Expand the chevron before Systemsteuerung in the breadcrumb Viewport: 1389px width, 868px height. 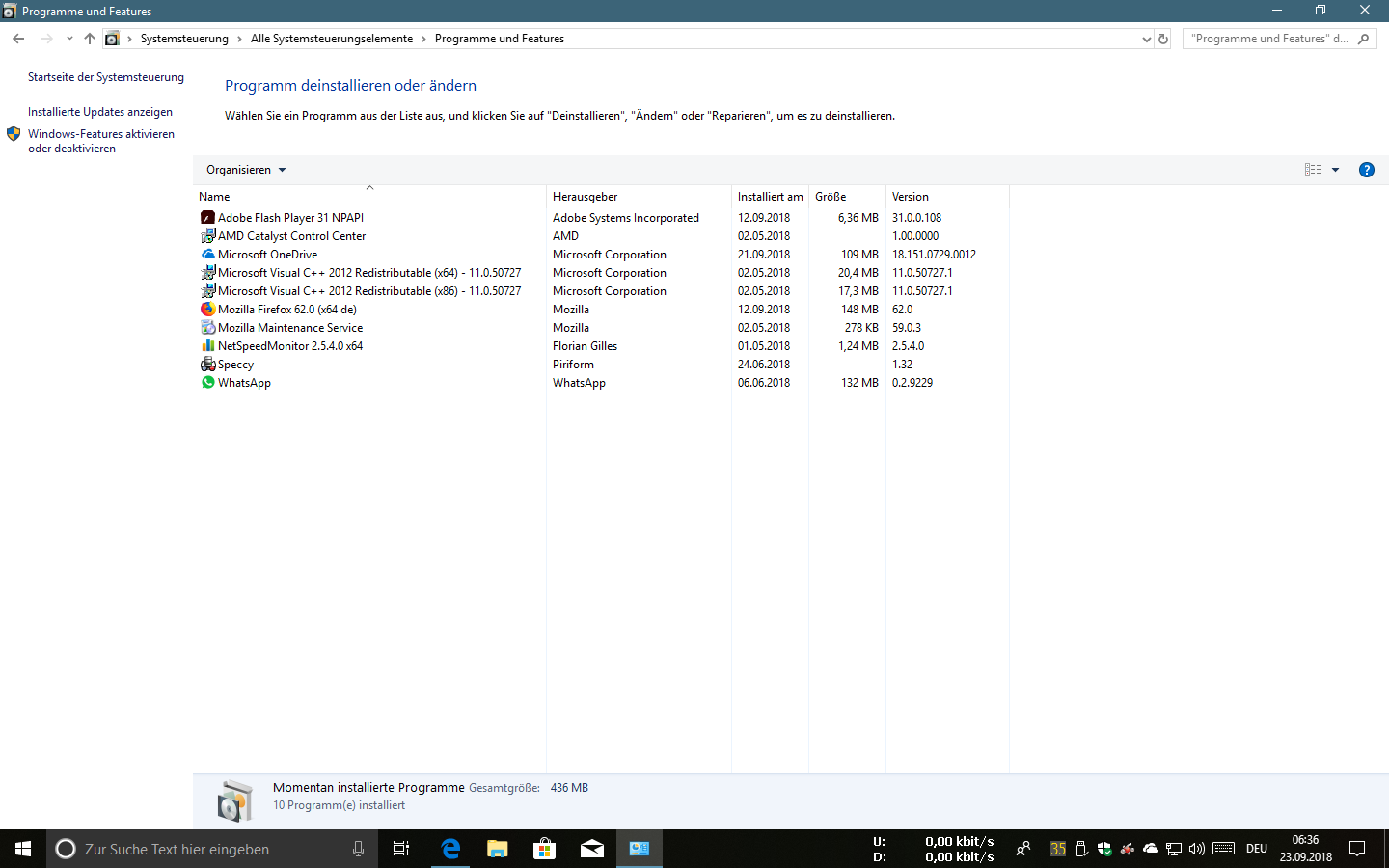(x=129, y=39)
